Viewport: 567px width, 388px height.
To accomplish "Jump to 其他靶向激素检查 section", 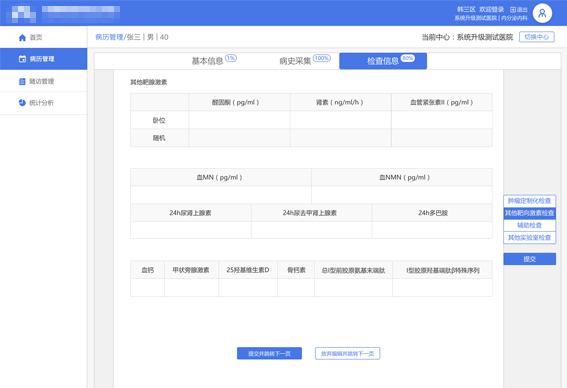I will click(x=529, y=213).
